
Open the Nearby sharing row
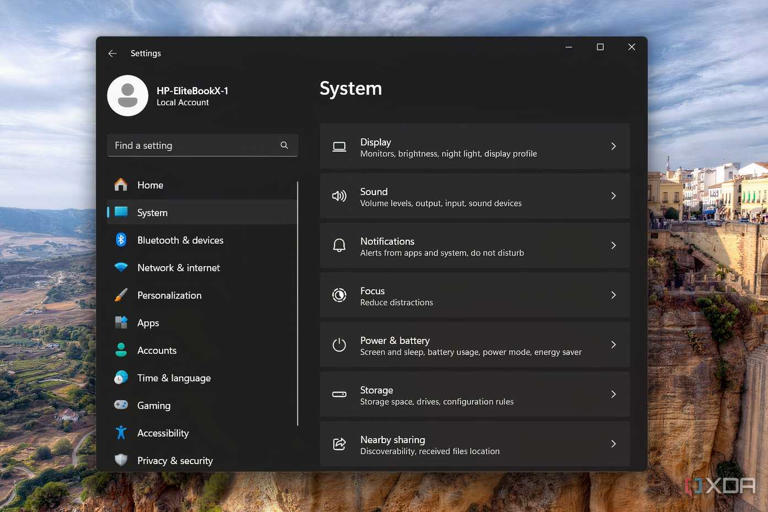pyautogui.click(x=475, y=444)
